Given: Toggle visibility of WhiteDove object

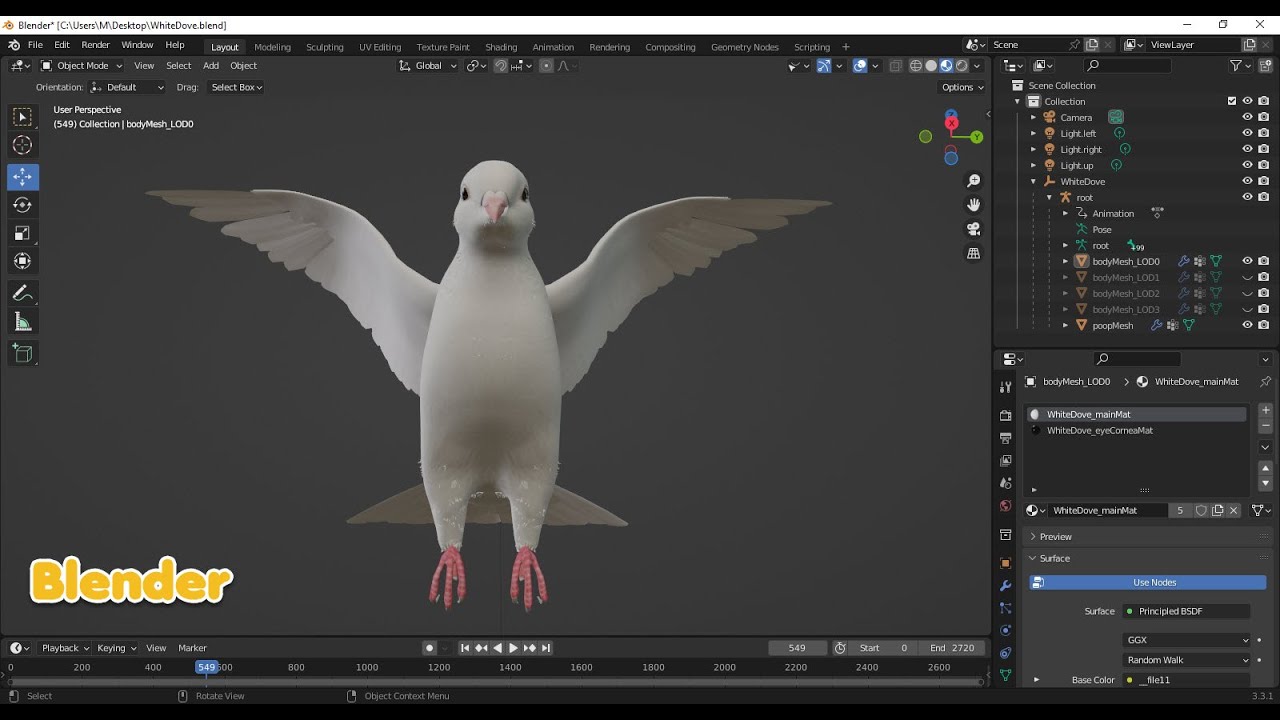Looking at the screenshot, I should pyautogui.click(x=1247, y=181).
